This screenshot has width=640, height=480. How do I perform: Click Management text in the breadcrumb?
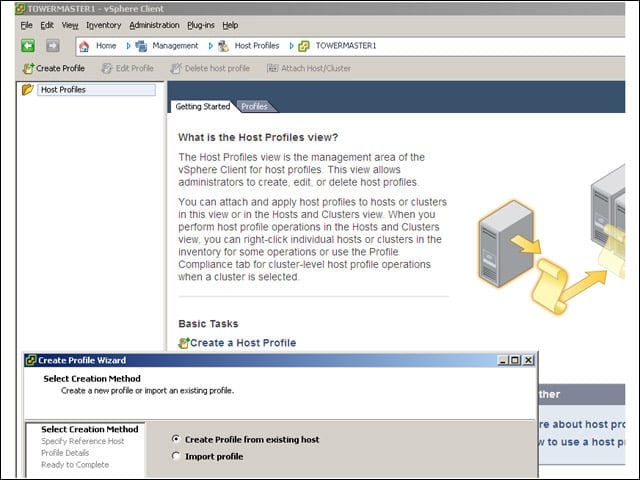(x=175, y=46)
